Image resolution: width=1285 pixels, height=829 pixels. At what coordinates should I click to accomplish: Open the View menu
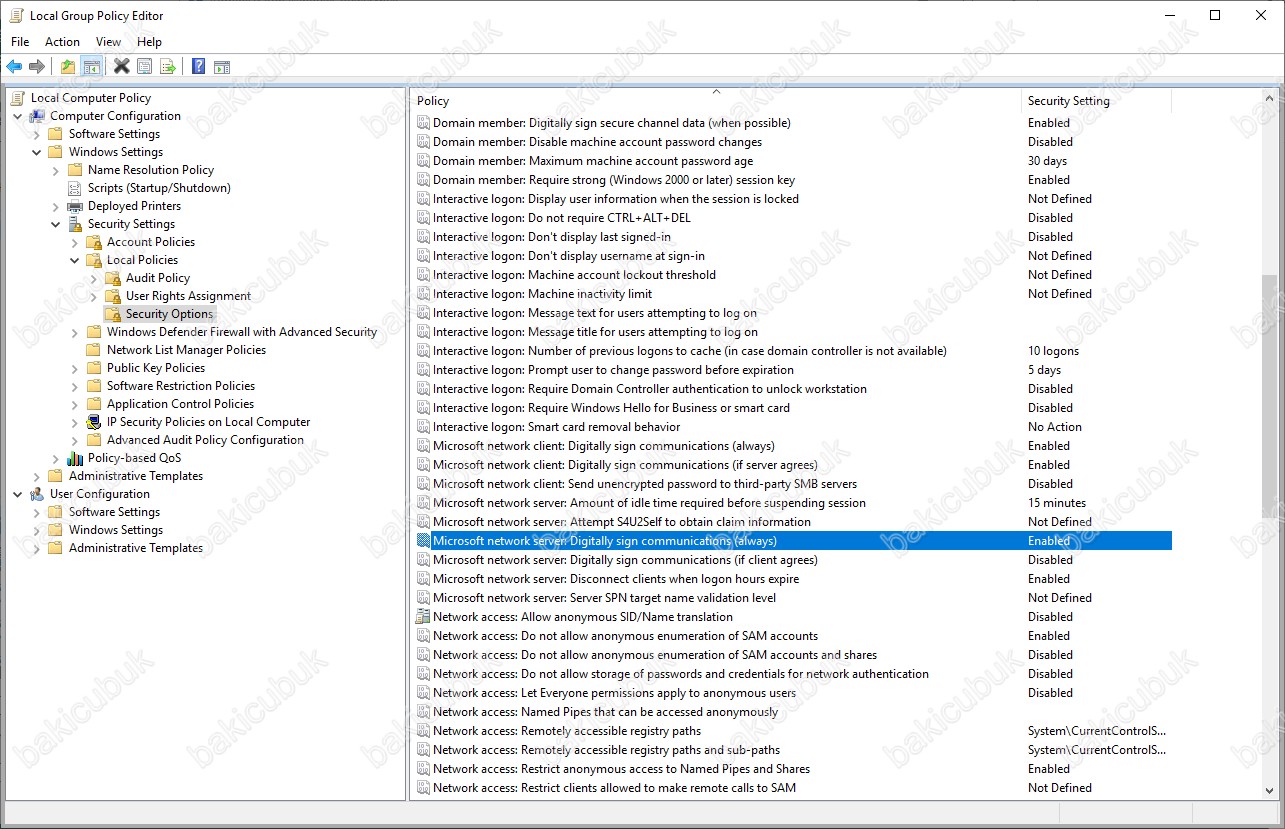(x=108, y=42)
